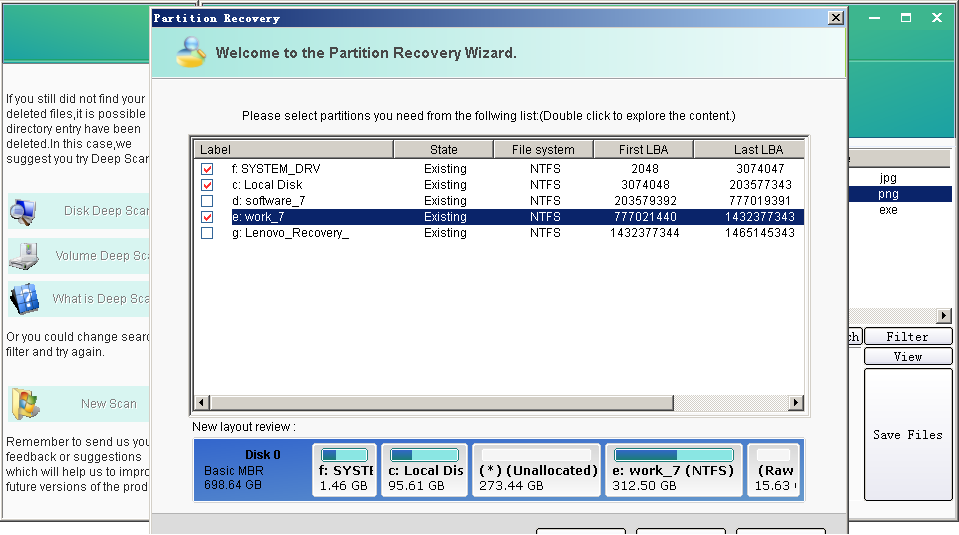The width and height of the screenshot is (959, 535).
Task: Click the What is Deep Scan help icon
Action: pos(24,299)
